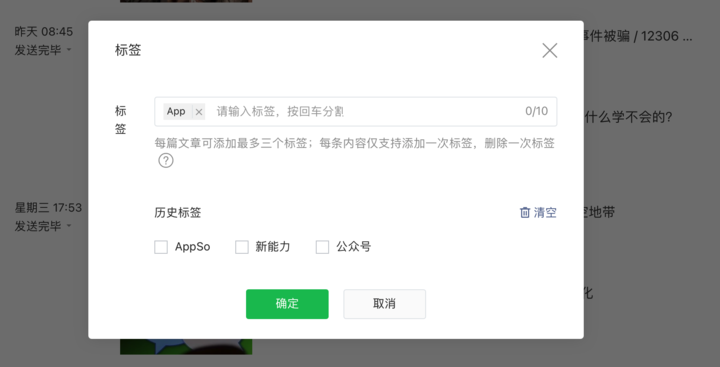
Task: Click the 0/10 character counter
Action: point(536,111)
